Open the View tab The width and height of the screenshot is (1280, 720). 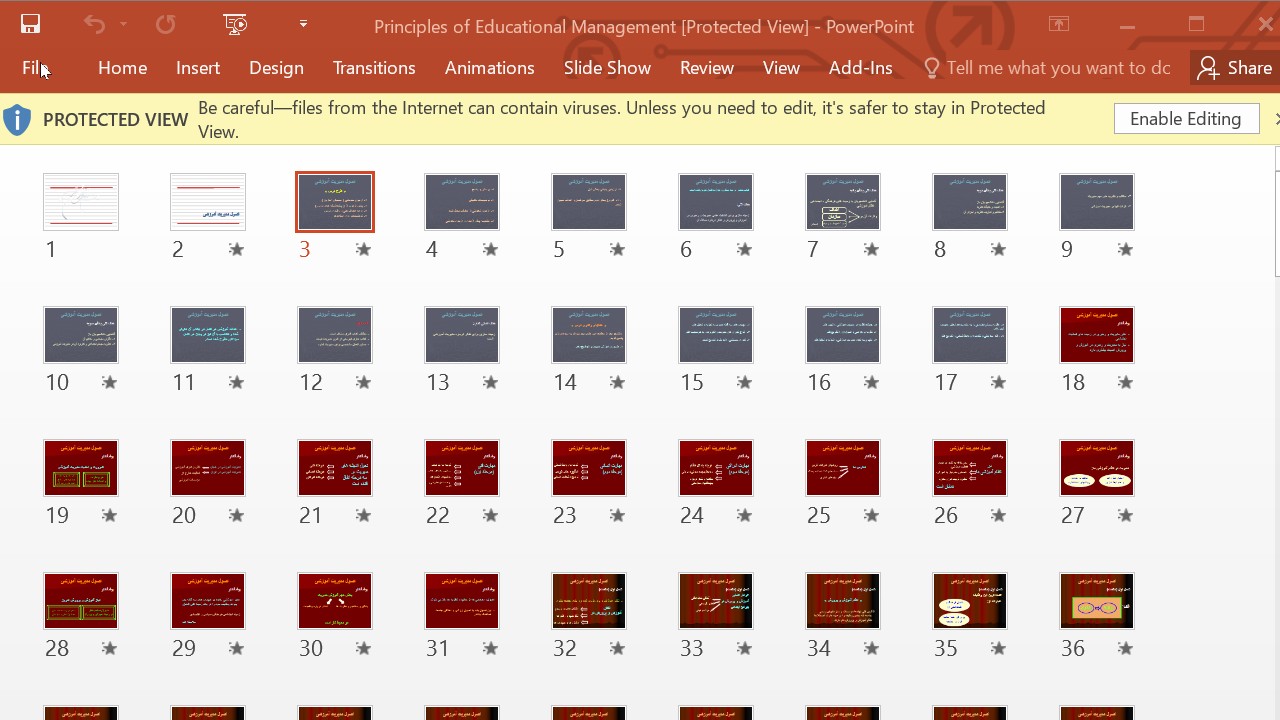point(781,68)
